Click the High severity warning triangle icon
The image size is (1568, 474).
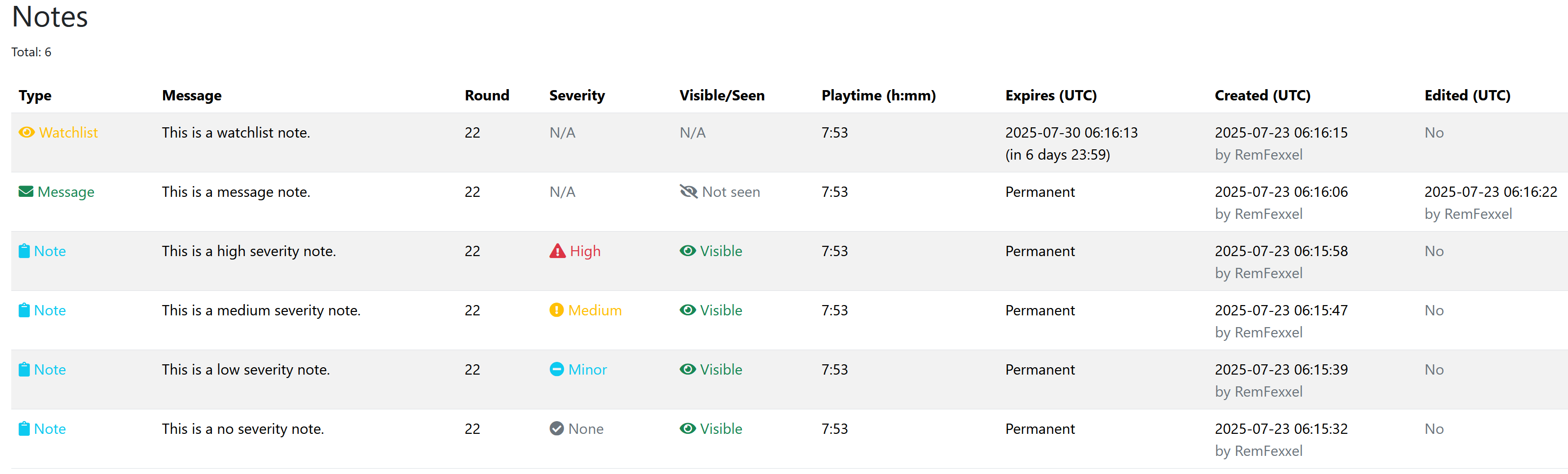(557, 251)
